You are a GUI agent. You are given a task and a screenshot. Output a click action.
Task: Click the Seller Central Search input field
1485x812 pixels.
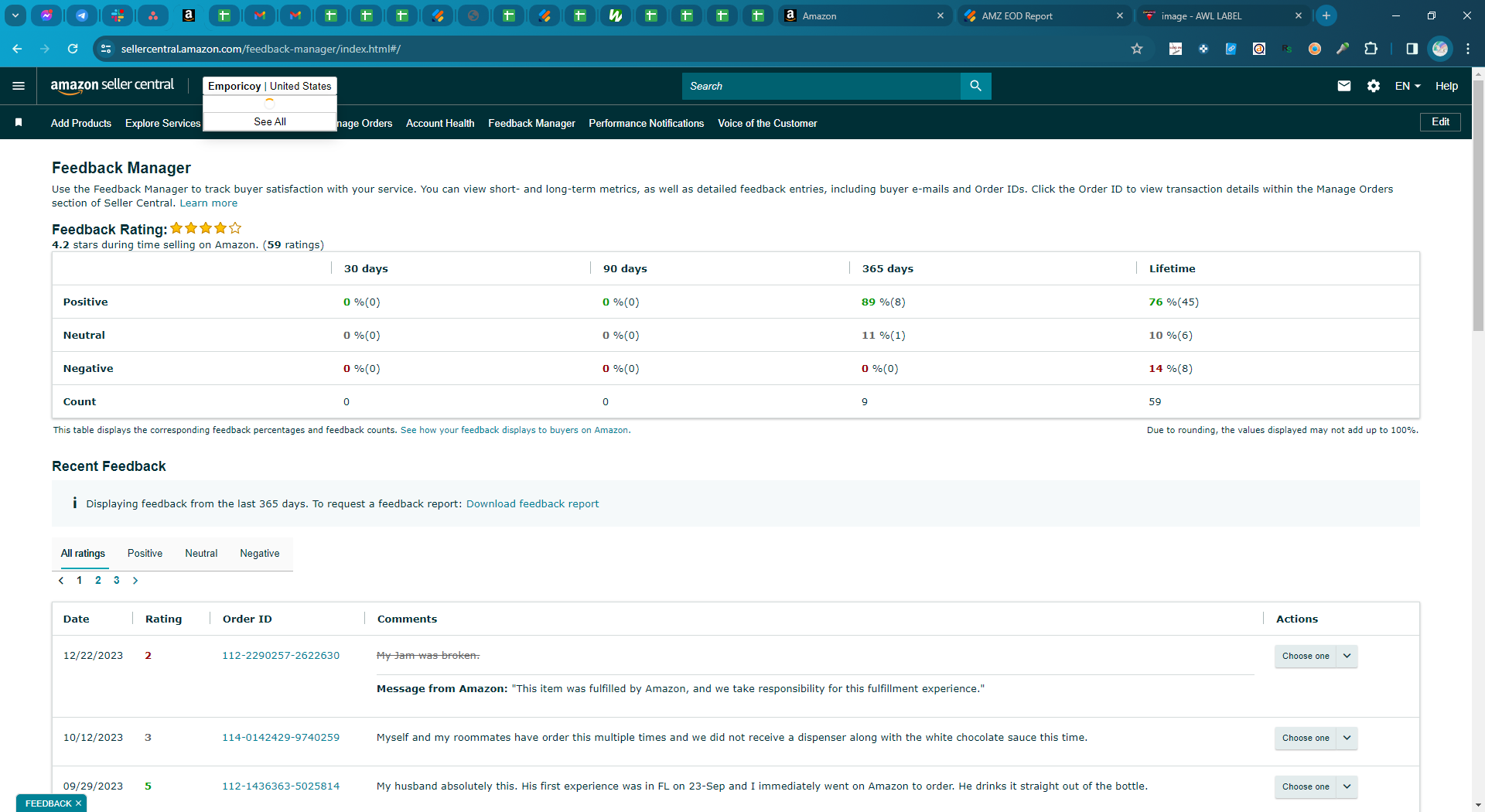[x=821, y=86]
